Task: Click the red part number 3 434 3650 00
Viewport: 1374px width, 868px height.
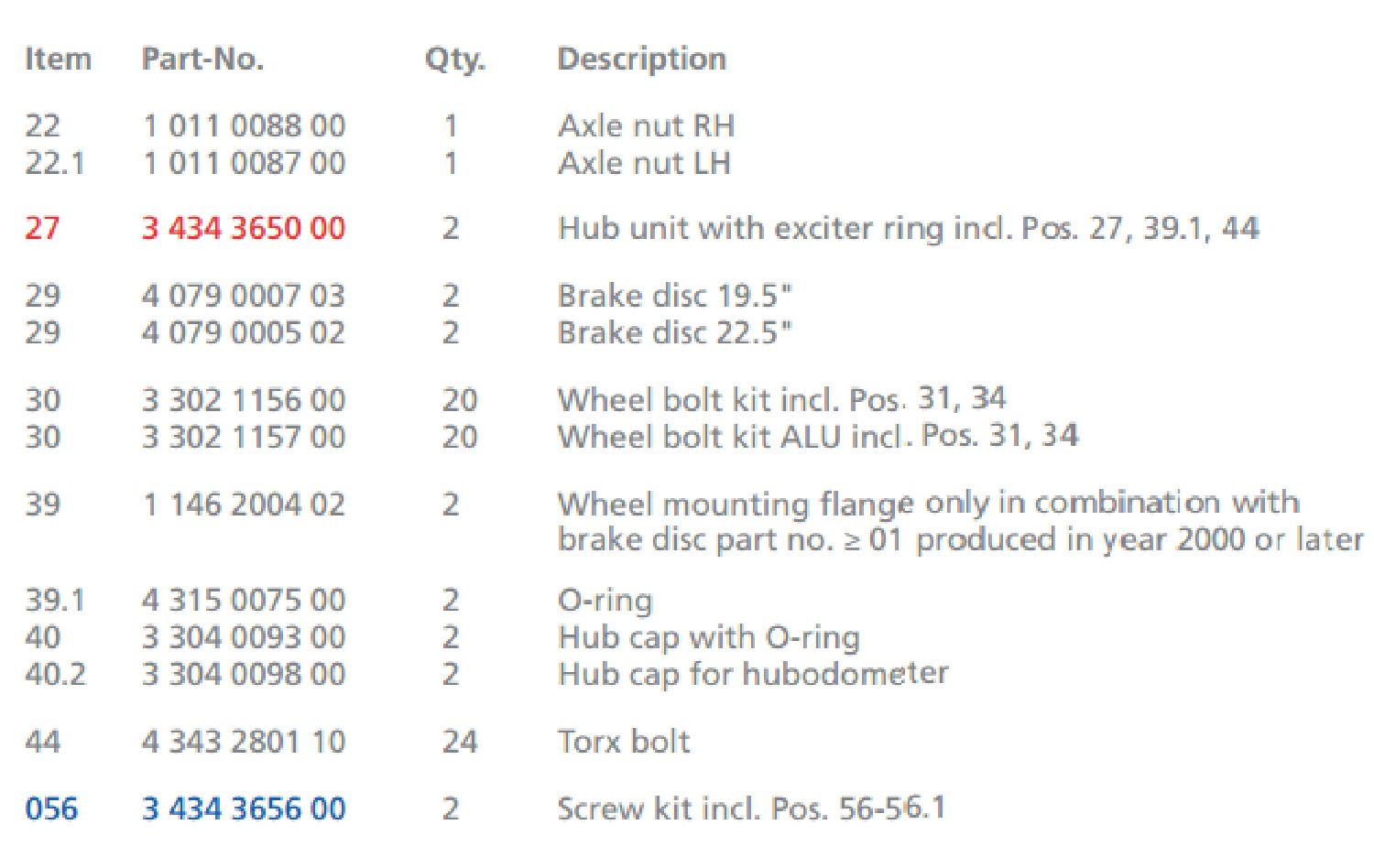Action: (x=243, y=228)
